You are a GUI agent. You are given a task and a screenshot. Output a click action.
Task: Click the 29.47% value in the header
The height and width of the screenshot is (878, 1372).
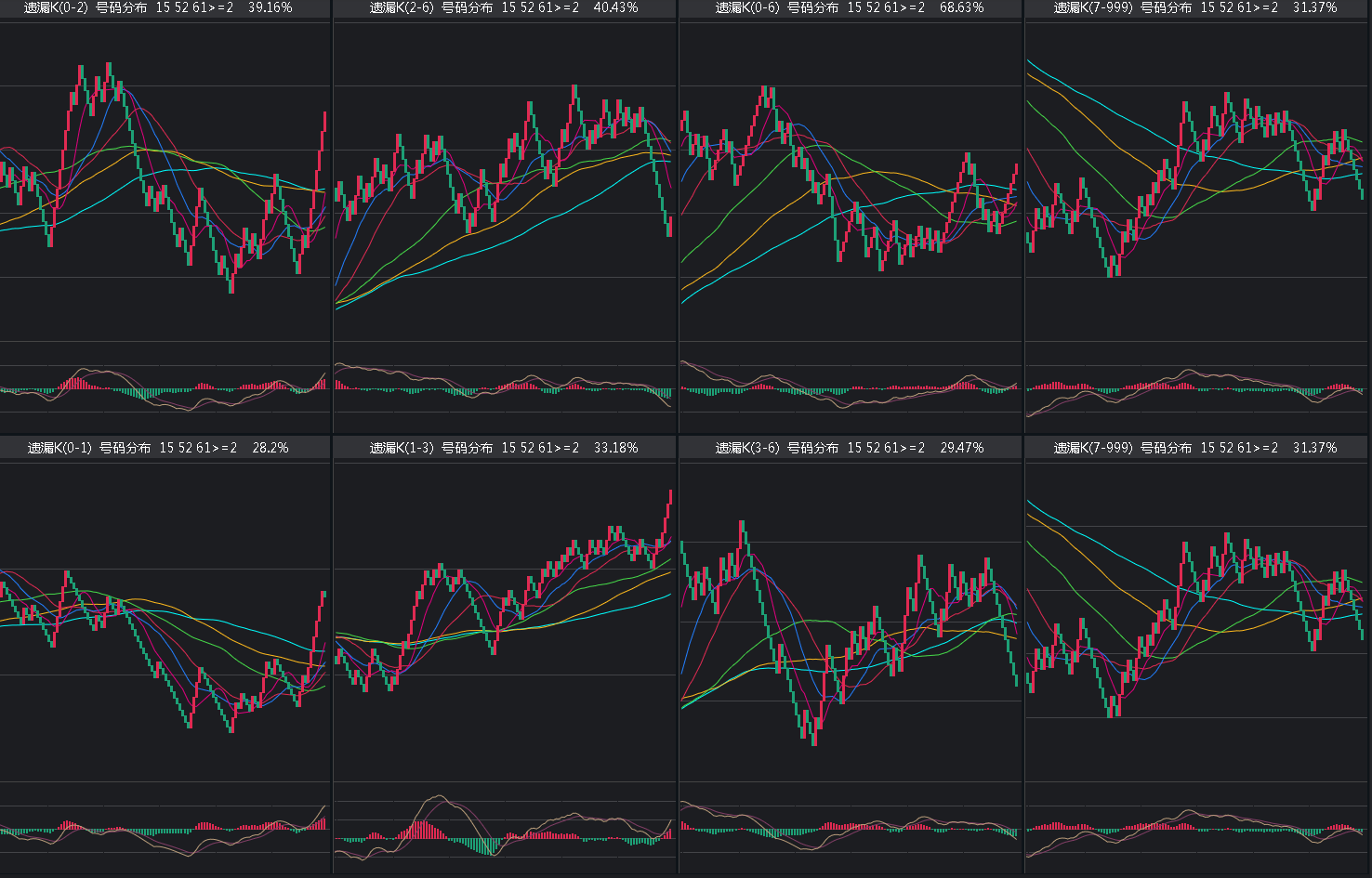pos(962,448)
